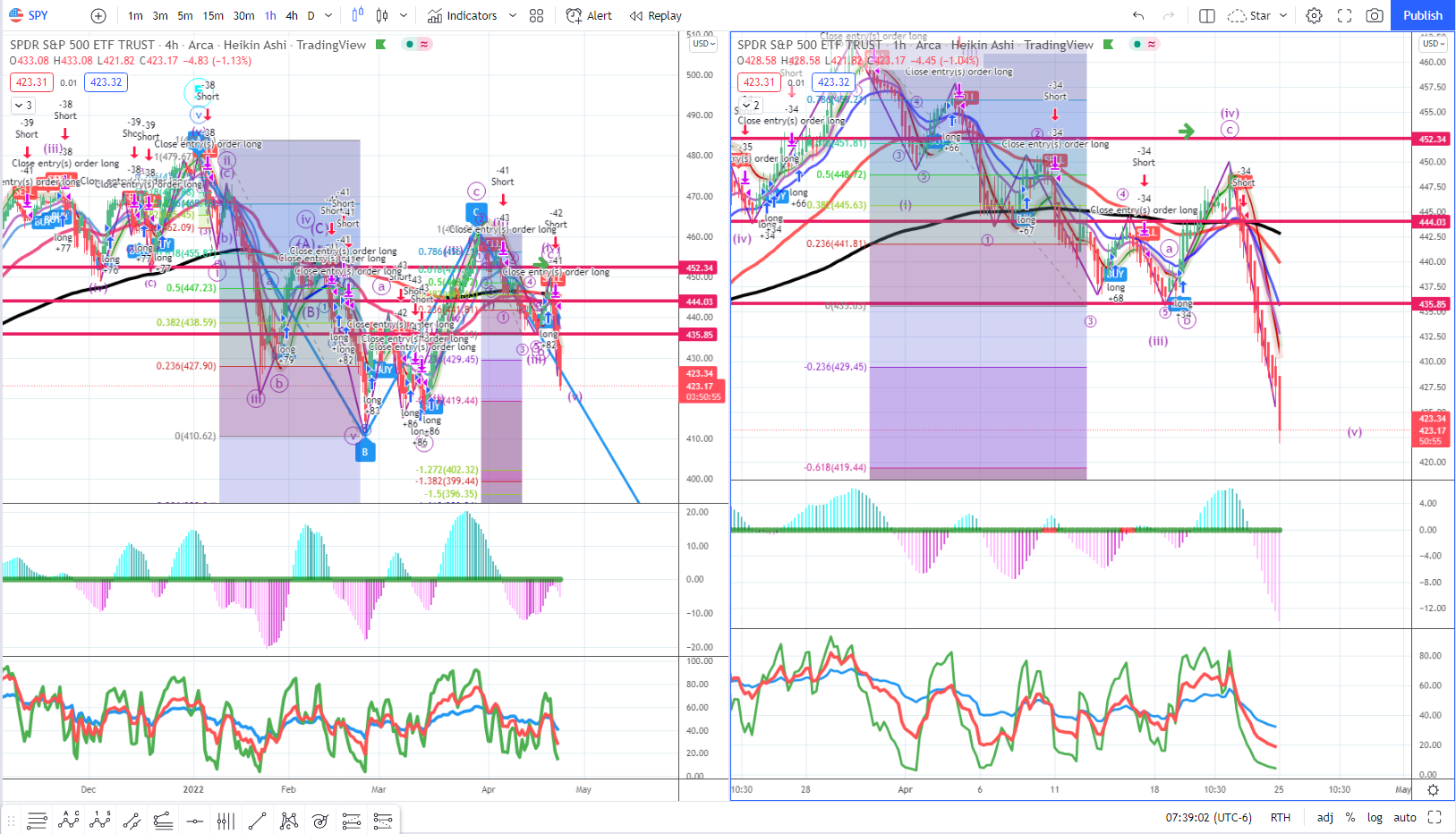
Task: Click the 423.31 sell price on 1h chart
Action: (x=759, y=82)
